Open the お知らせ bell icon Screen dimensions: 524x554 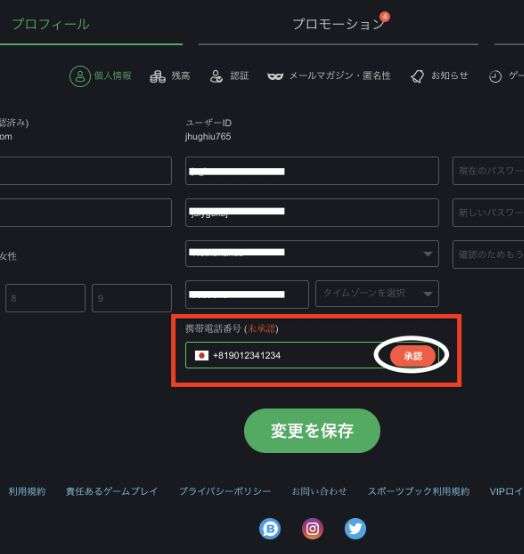(x=417, y=76)
